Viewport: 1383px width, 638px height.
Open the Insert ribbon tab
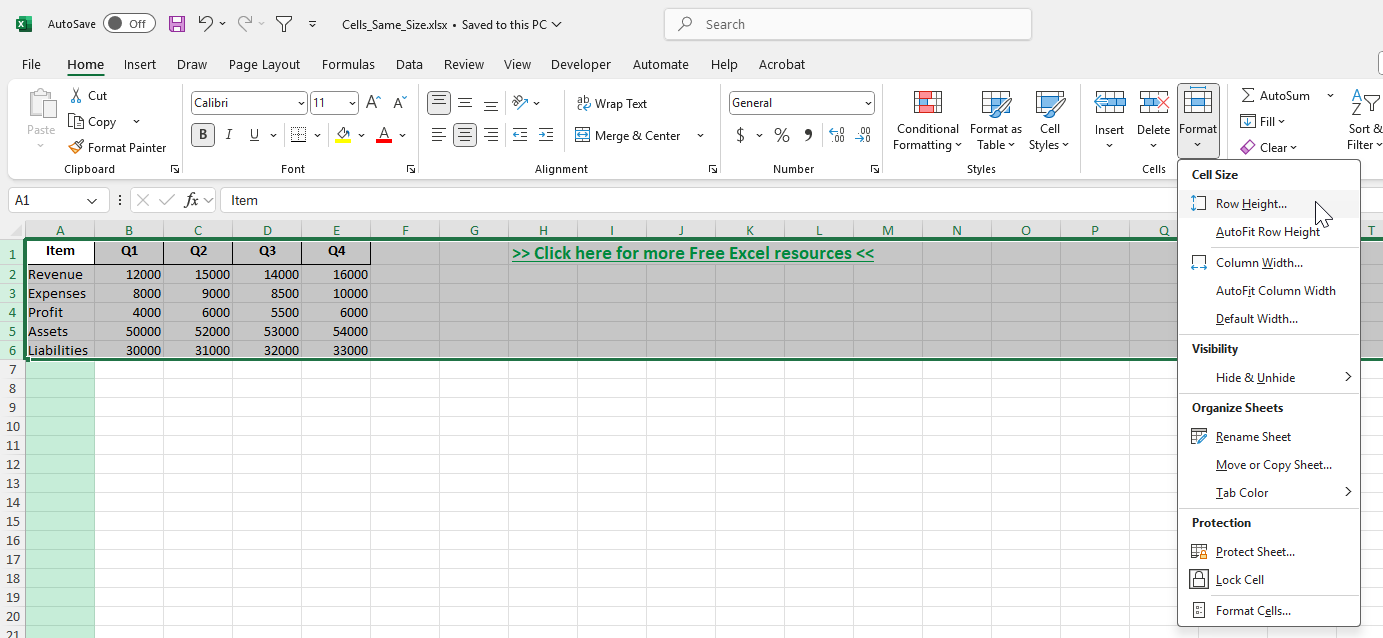[x=140, y=64]
